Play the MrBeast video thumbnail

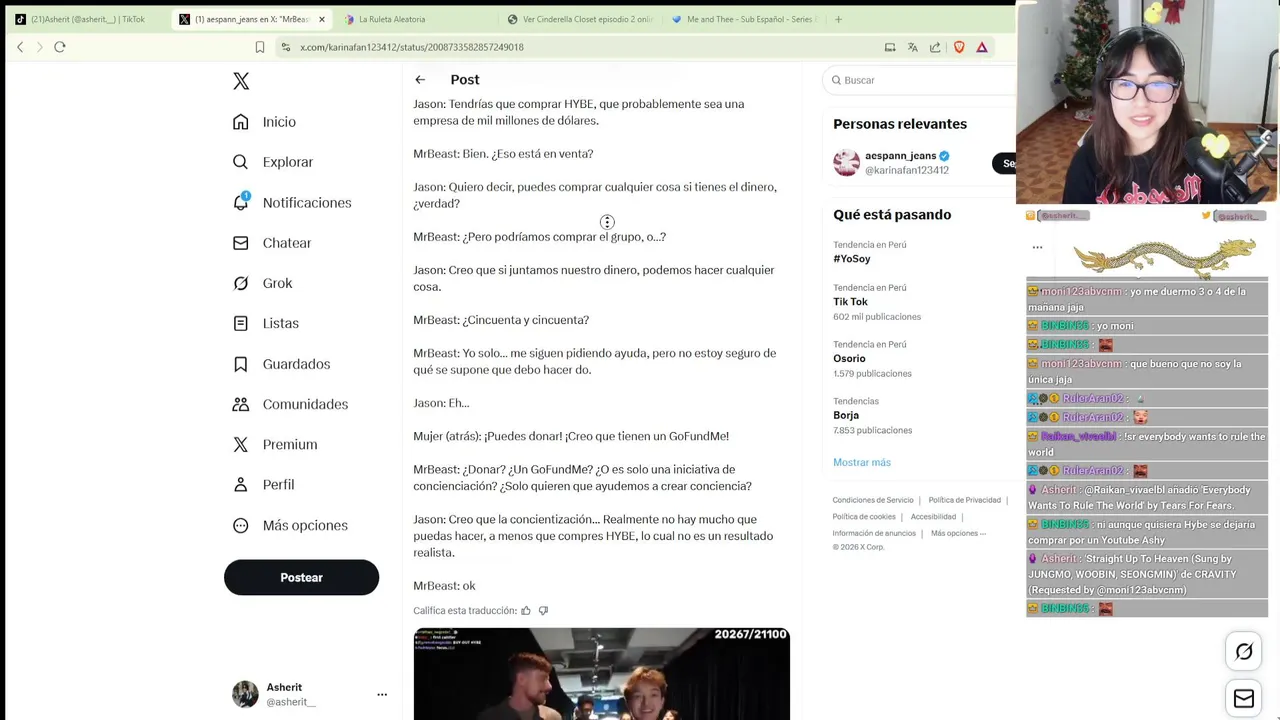click(x=602, y=674)
